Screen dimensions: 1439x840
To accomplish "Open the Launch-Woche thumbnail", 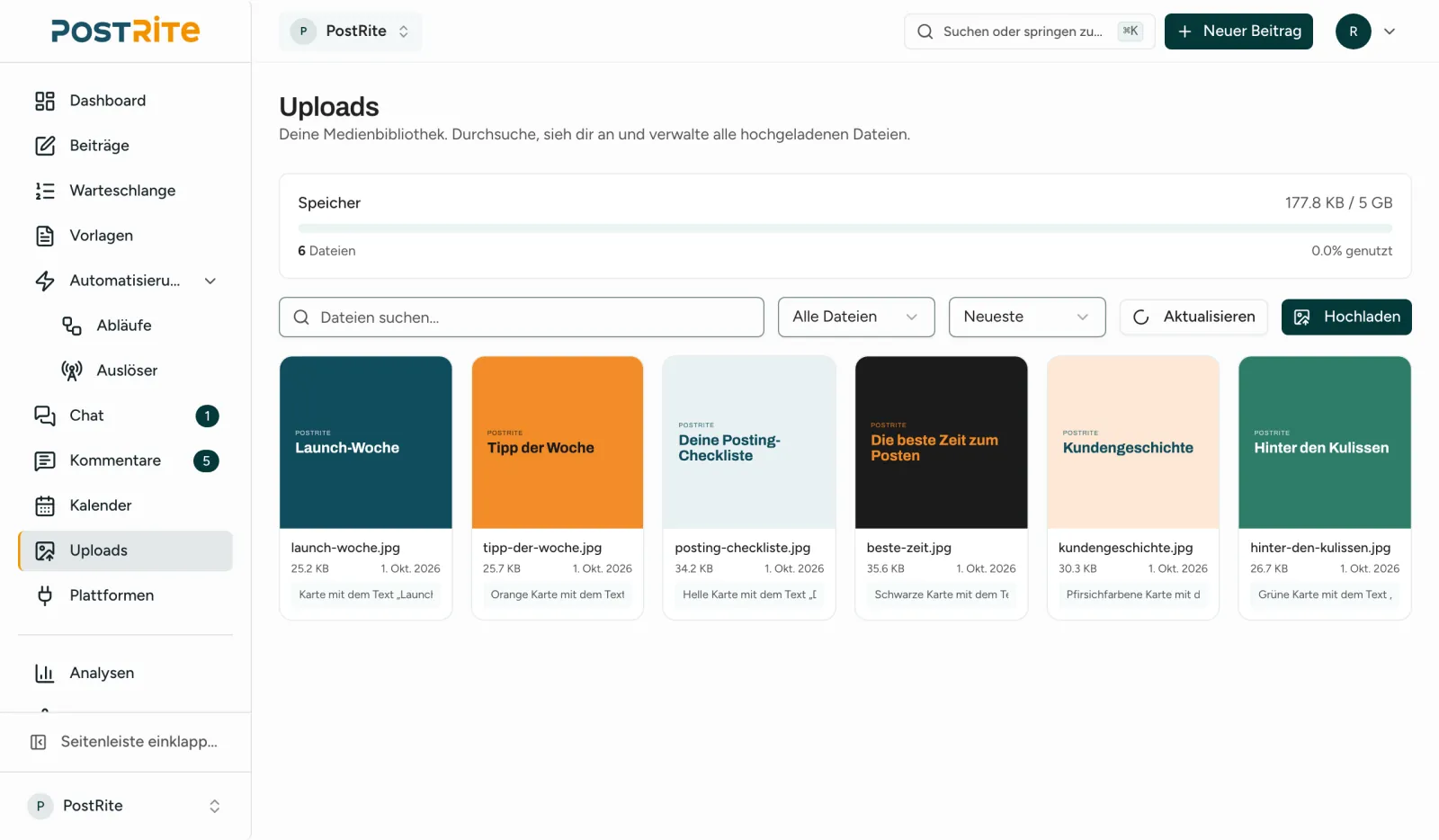I will point(366,442).
